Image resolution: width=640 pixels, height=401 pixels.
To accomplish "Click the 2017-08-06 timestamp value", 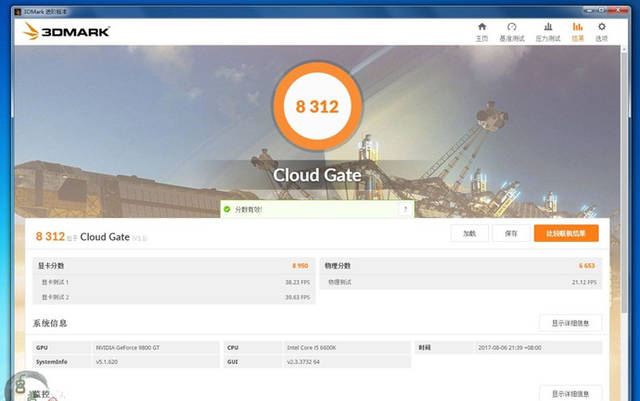I will 510,348.
